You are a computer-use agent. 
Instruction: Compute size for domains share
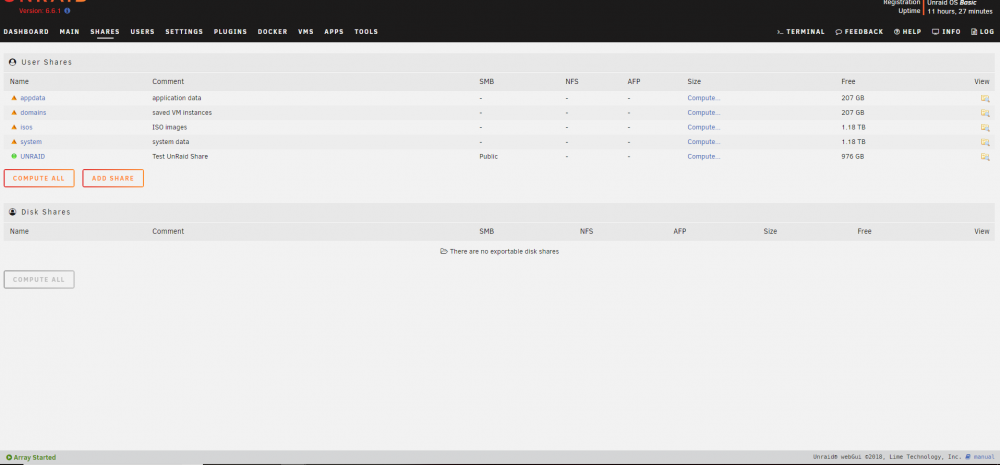(703, 113)
